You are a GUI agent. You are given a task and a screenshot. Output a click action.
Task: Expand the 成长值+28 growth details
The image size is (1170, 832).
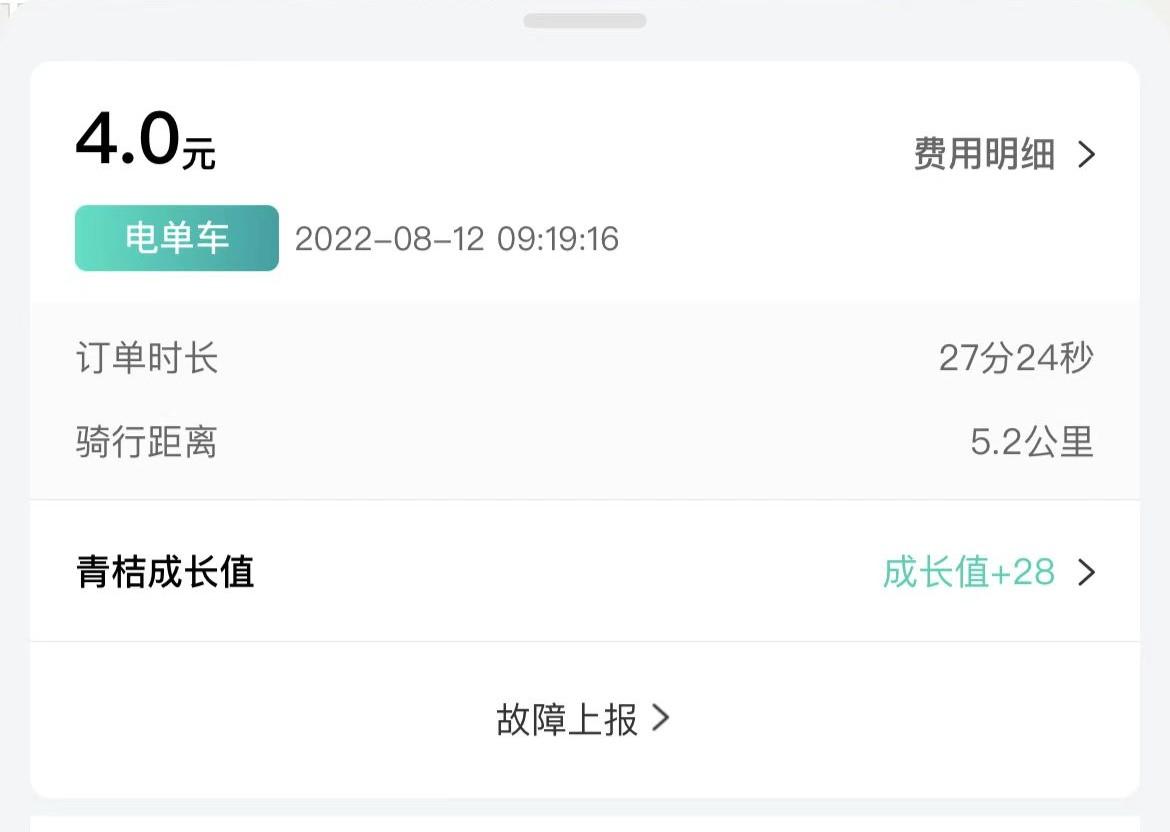(x=1000, y=573)
